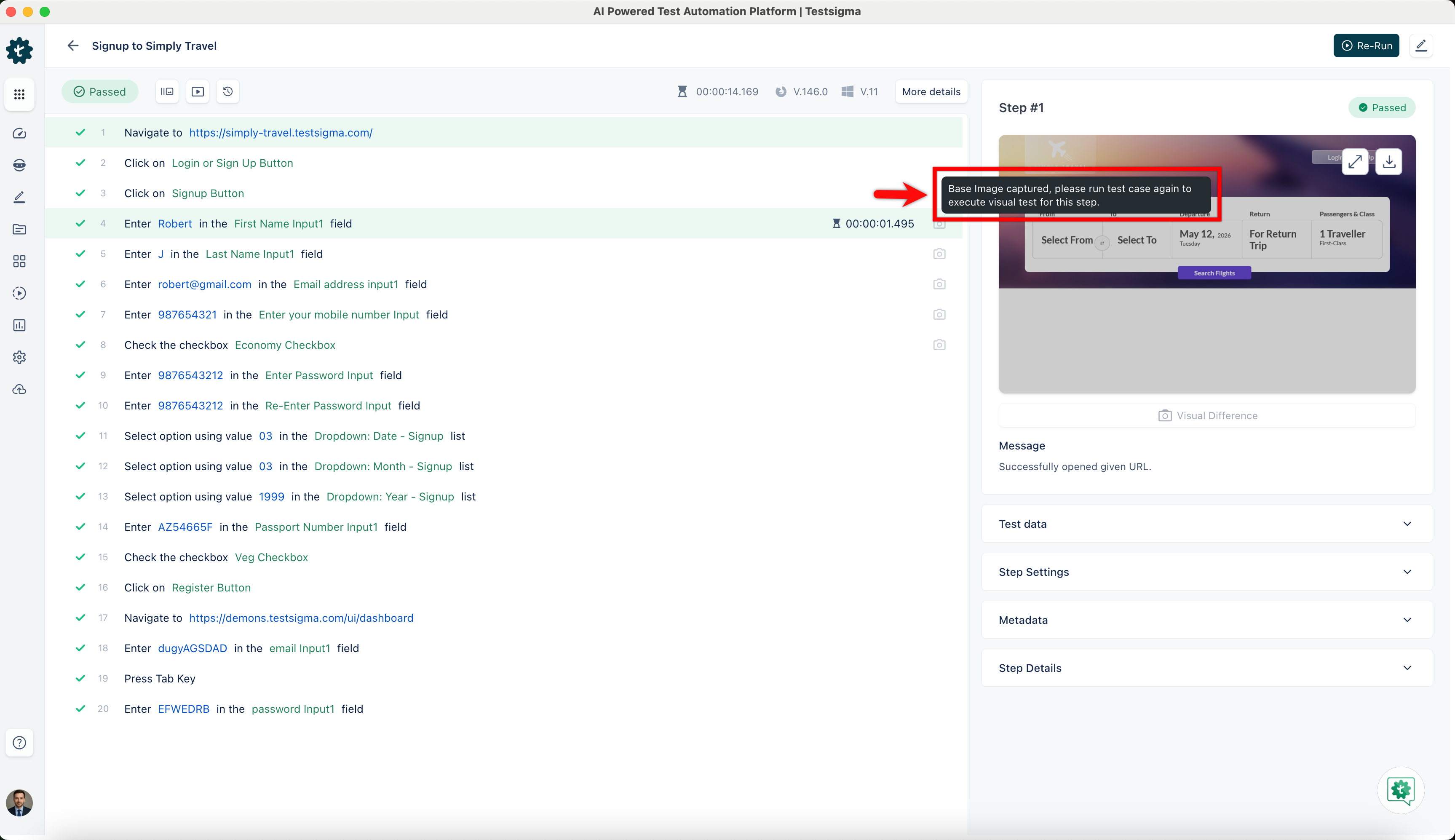Open the help question-mark icon
The width and height of the screenshot is (1455, 840).
(x=19, y=743)
